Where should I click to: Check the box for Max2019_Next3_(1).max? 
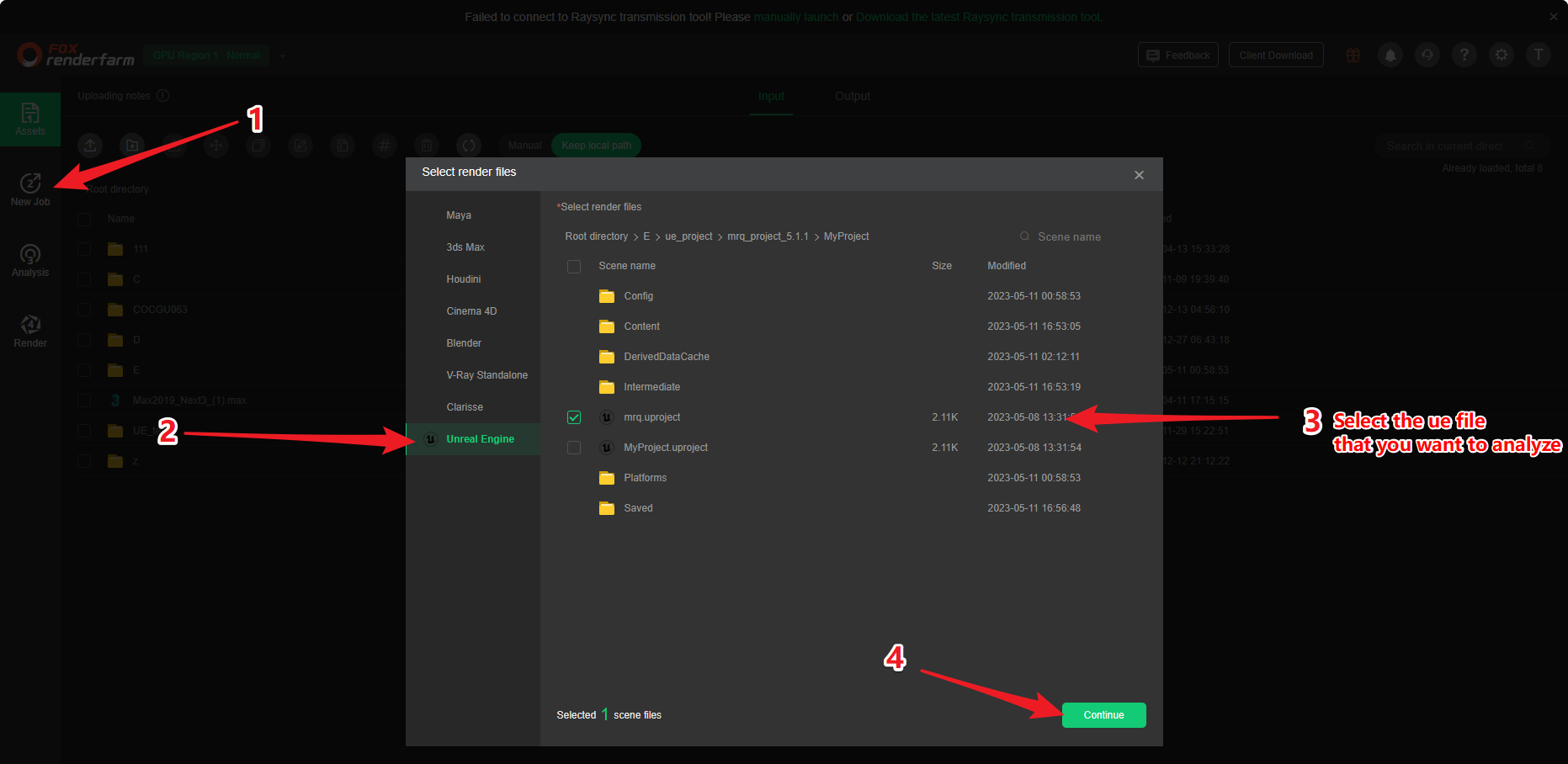tap(84, 401)
